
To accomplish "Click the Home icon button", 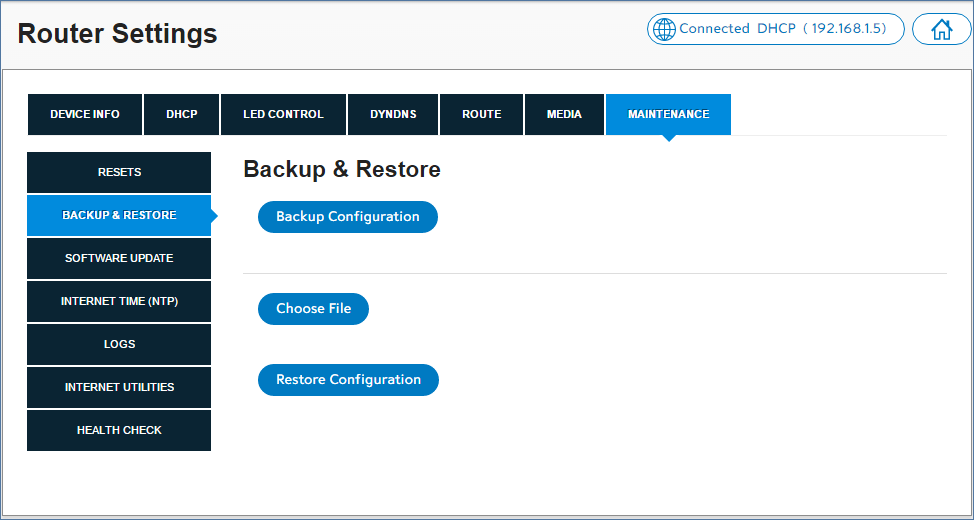I will (941, 29).
